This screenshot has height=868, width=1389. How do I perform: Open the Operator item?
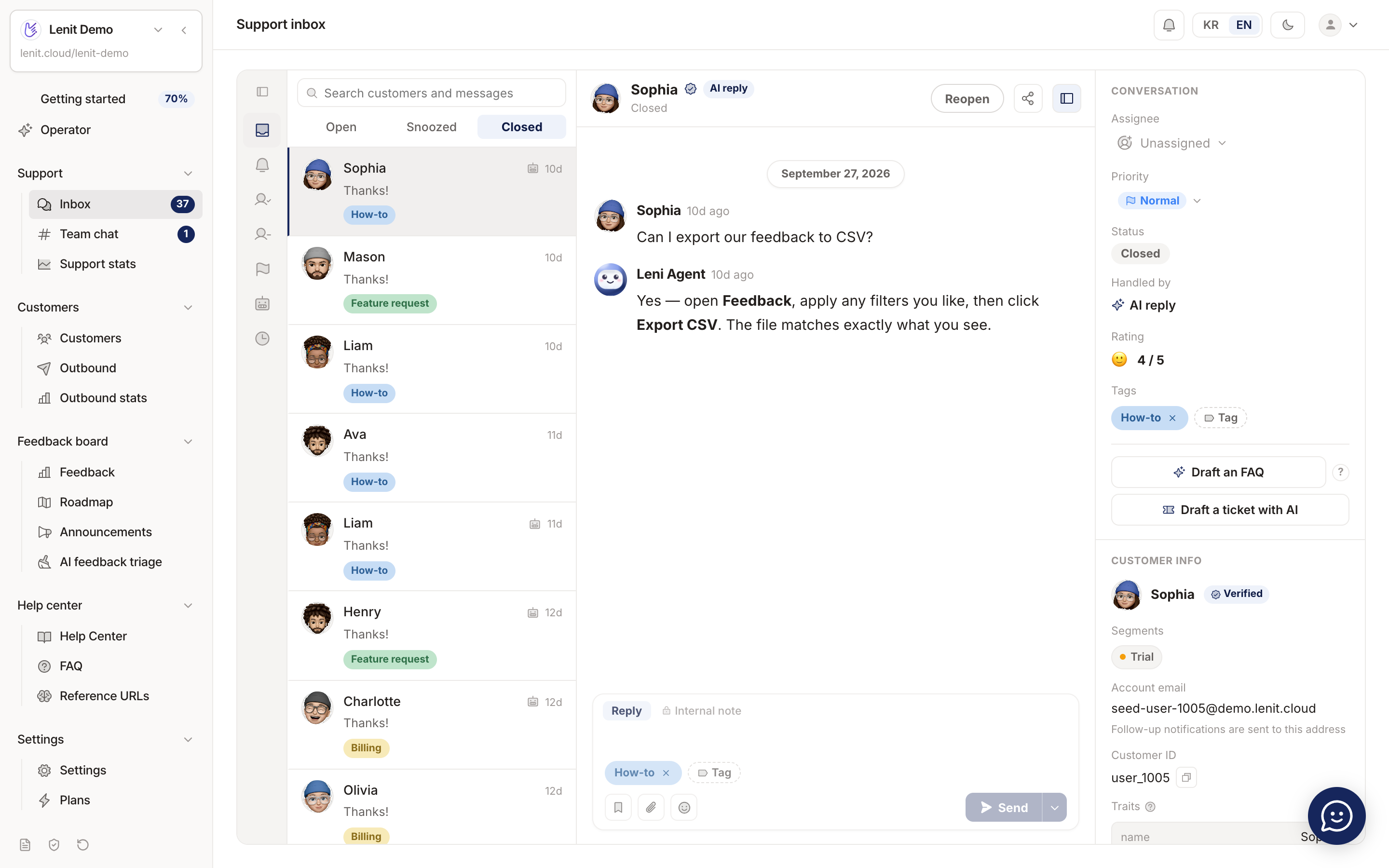click(106, 130)
